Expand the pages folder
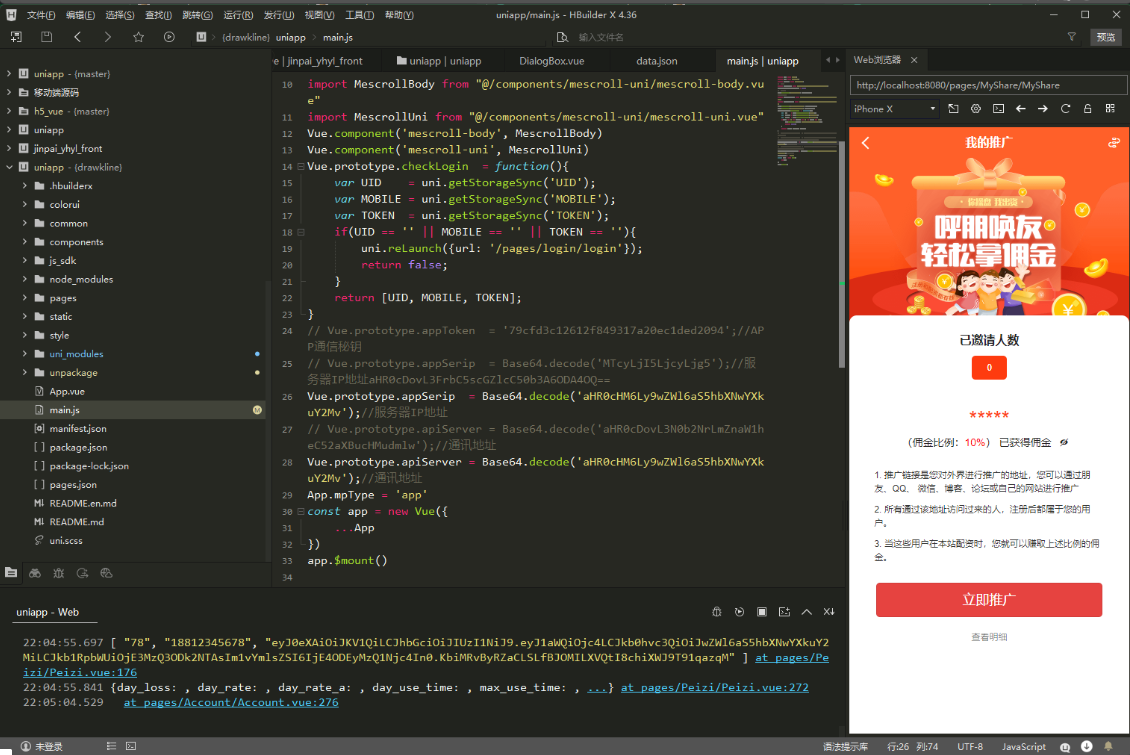The width and height of the screenshot is (1130, 755). 25,298
